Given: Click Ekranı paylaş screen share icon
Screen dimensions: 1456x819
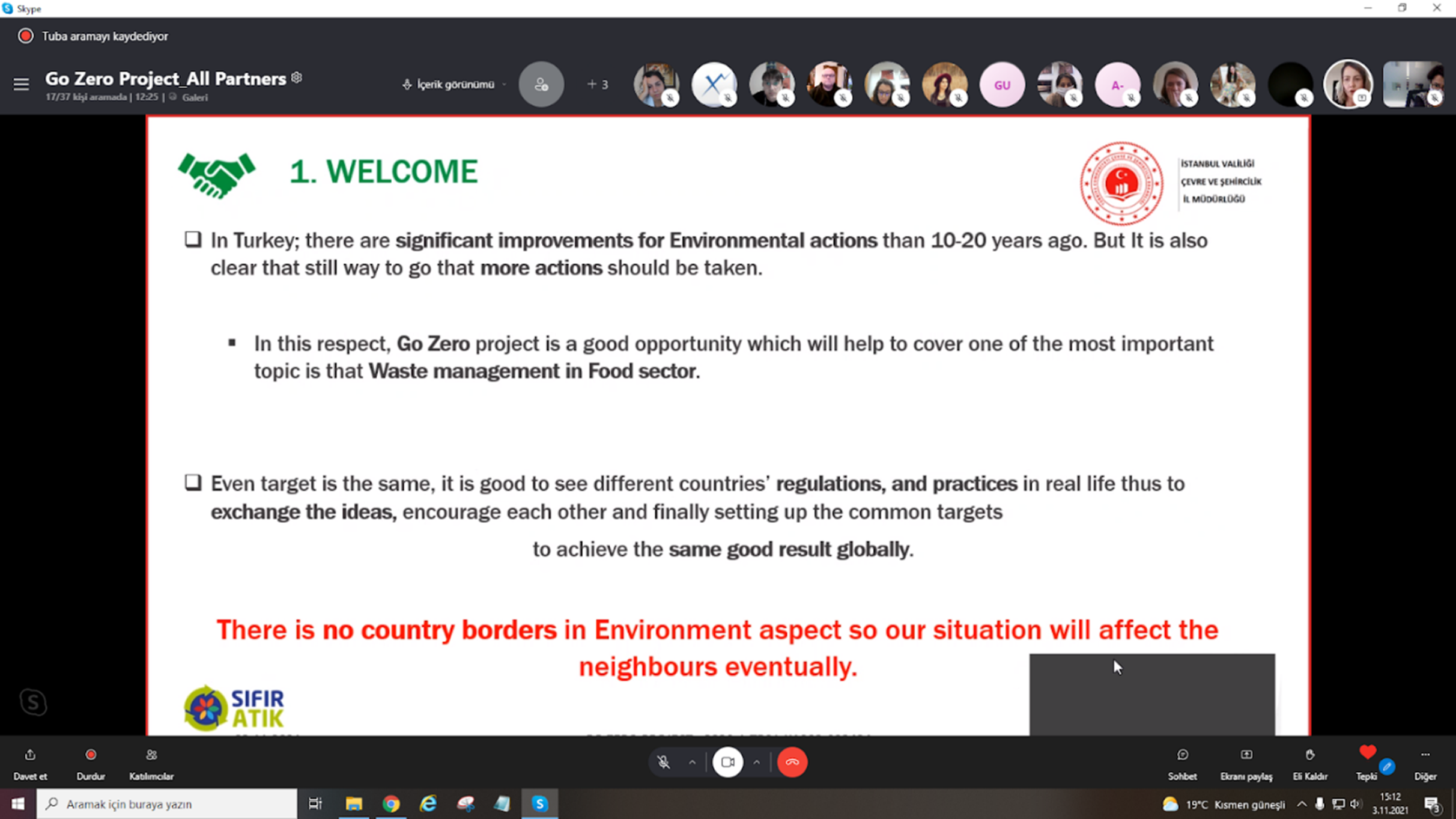Looking at the screenshot, I should 1246,755.
